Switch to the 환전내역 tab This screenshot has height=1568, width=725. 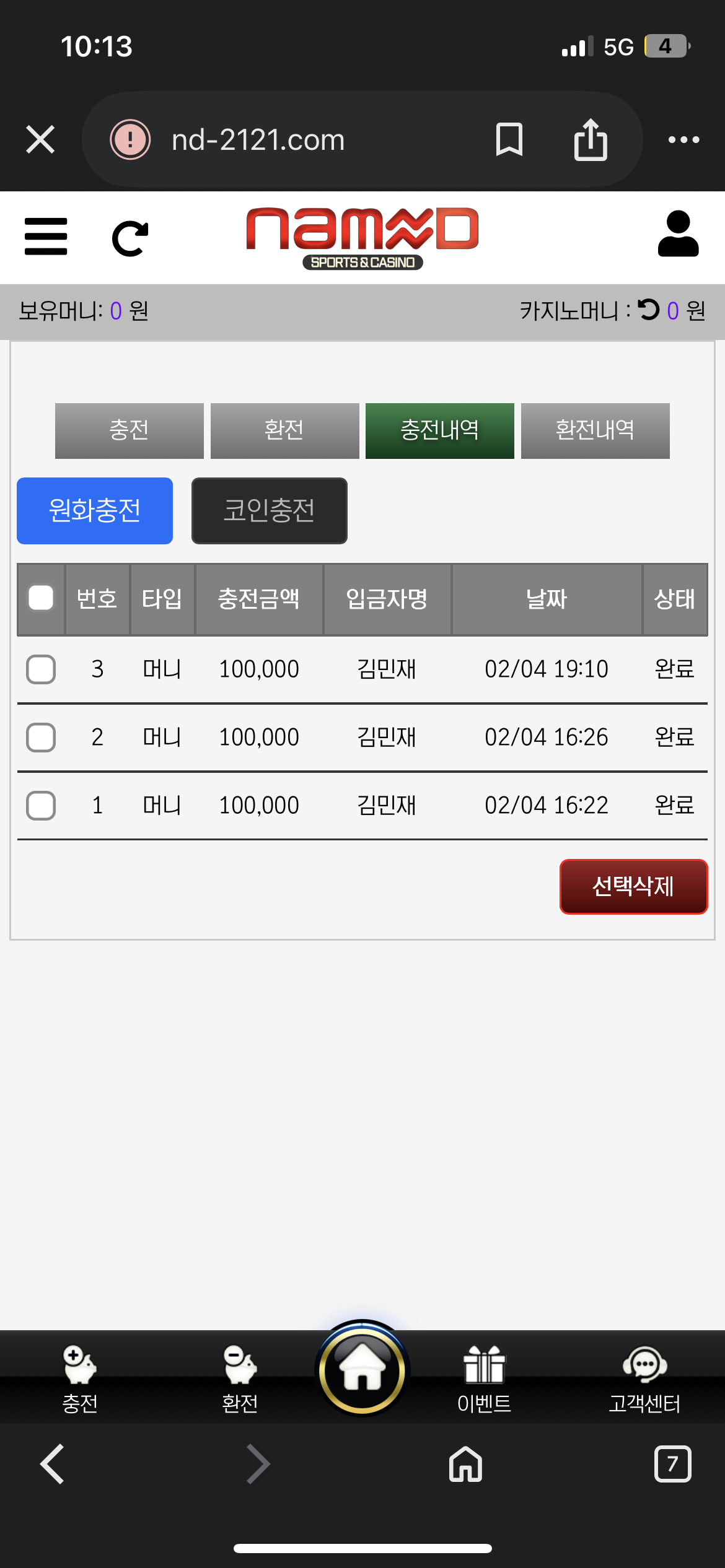point(595,430)
